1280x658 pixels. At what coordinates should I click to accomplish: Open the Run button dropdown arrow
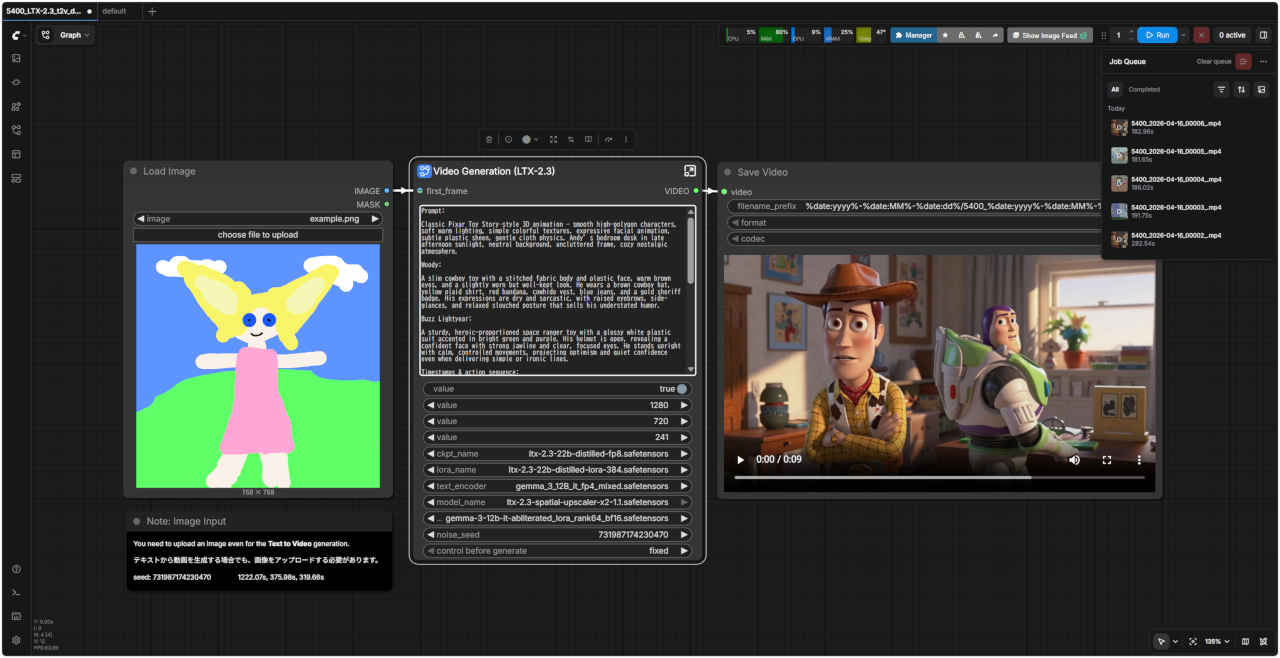tap(1184, 35)
